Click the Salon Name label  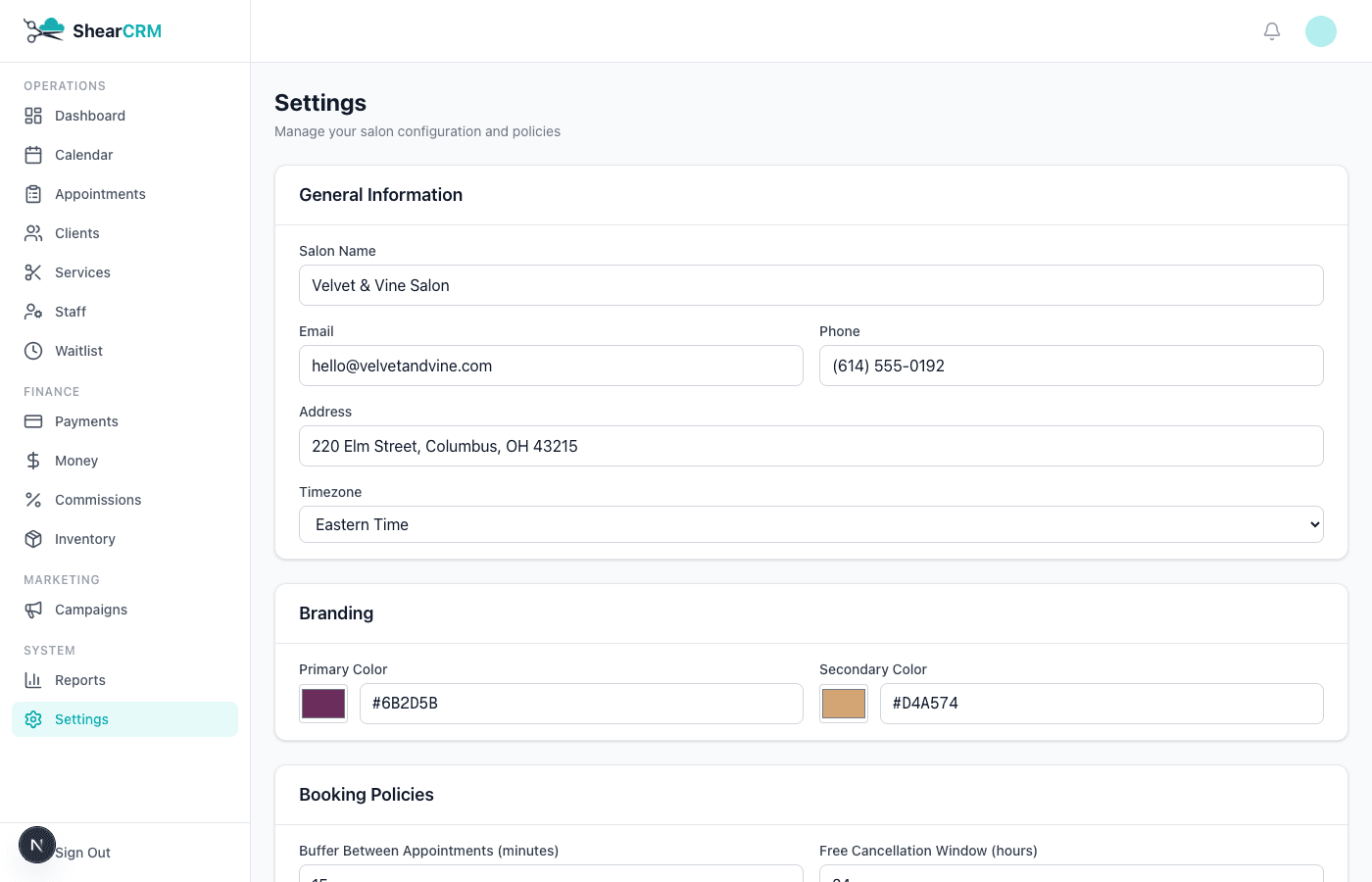click(x=337, y=251)
